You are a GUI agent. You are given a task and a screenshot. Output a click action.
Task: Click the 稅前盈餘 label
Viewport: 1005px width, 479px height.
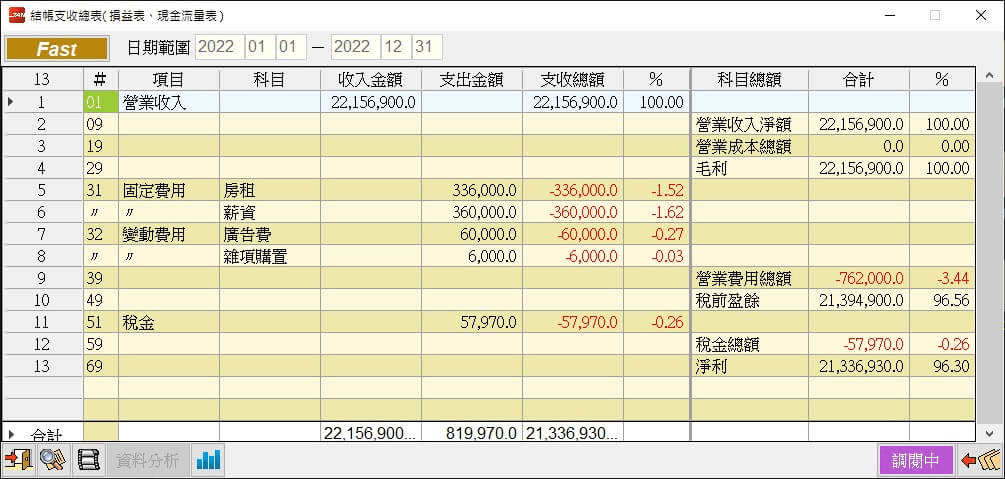pyautogui.click(x=727, y=301)
